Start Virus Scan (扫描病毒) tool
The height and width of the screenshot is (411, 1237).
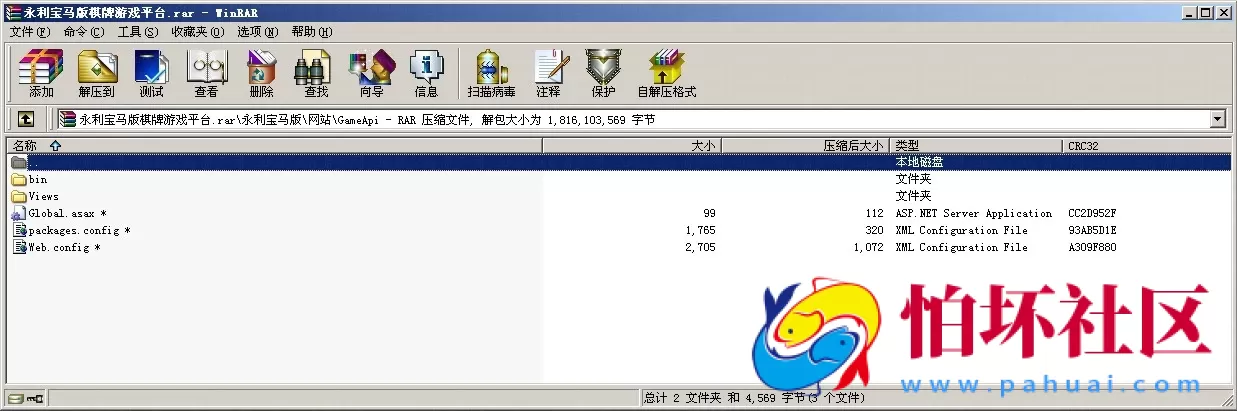click(491, 74)
